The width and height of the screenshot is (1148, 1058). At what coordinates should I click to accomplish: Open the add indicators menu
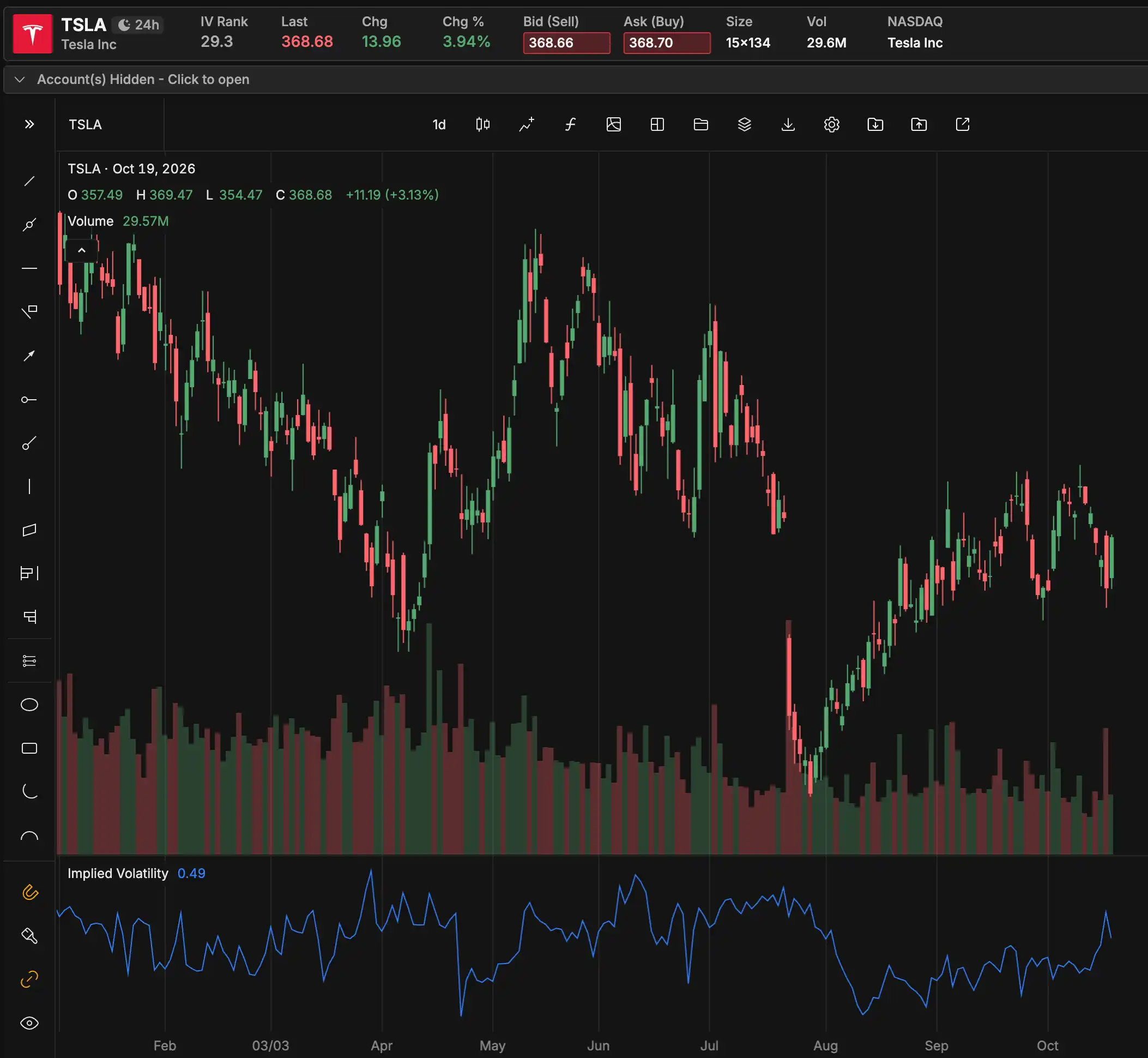(x=527, y=124)
